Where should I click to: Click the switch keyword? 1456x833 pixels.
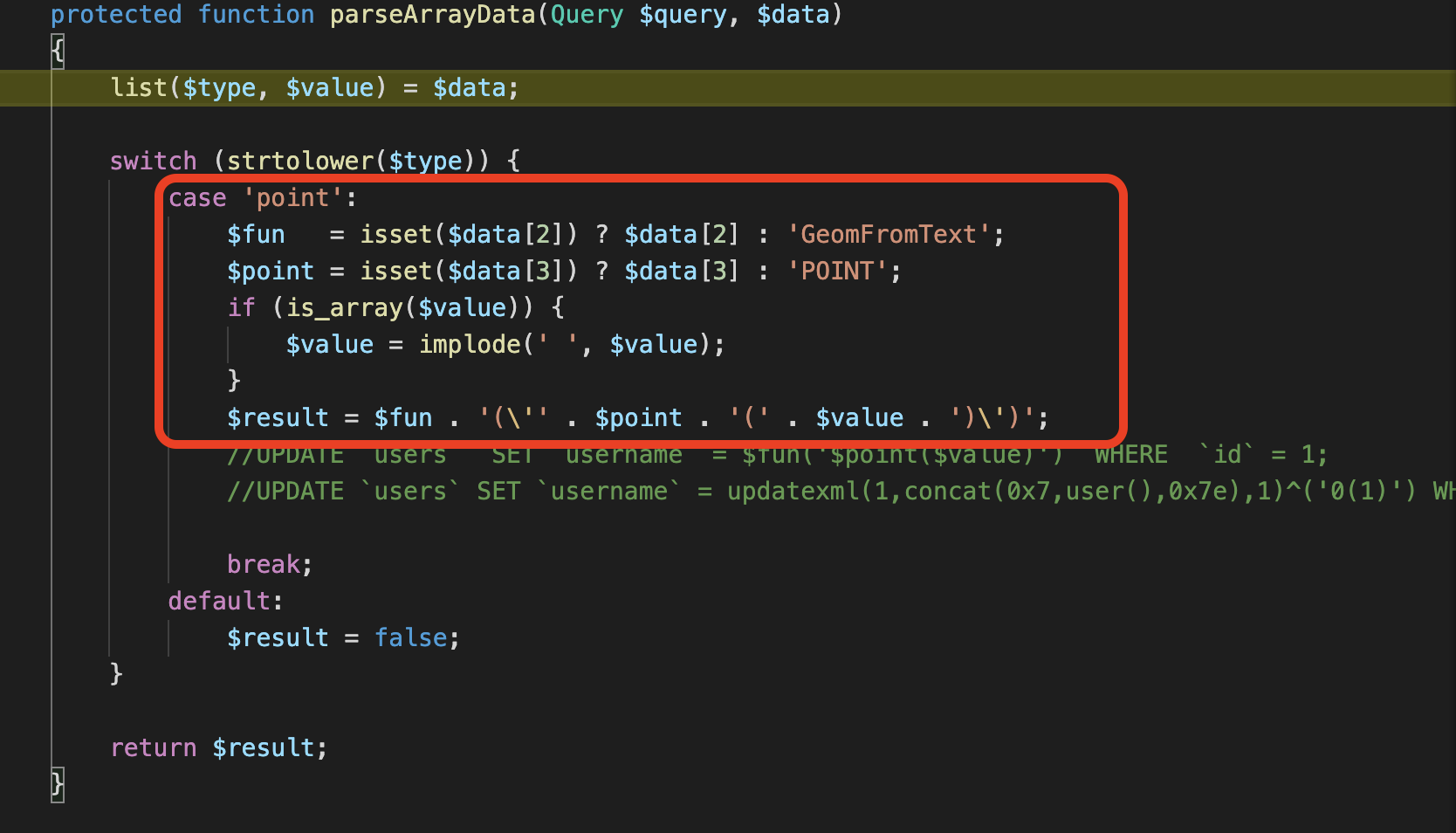click(x=154, y=161)
